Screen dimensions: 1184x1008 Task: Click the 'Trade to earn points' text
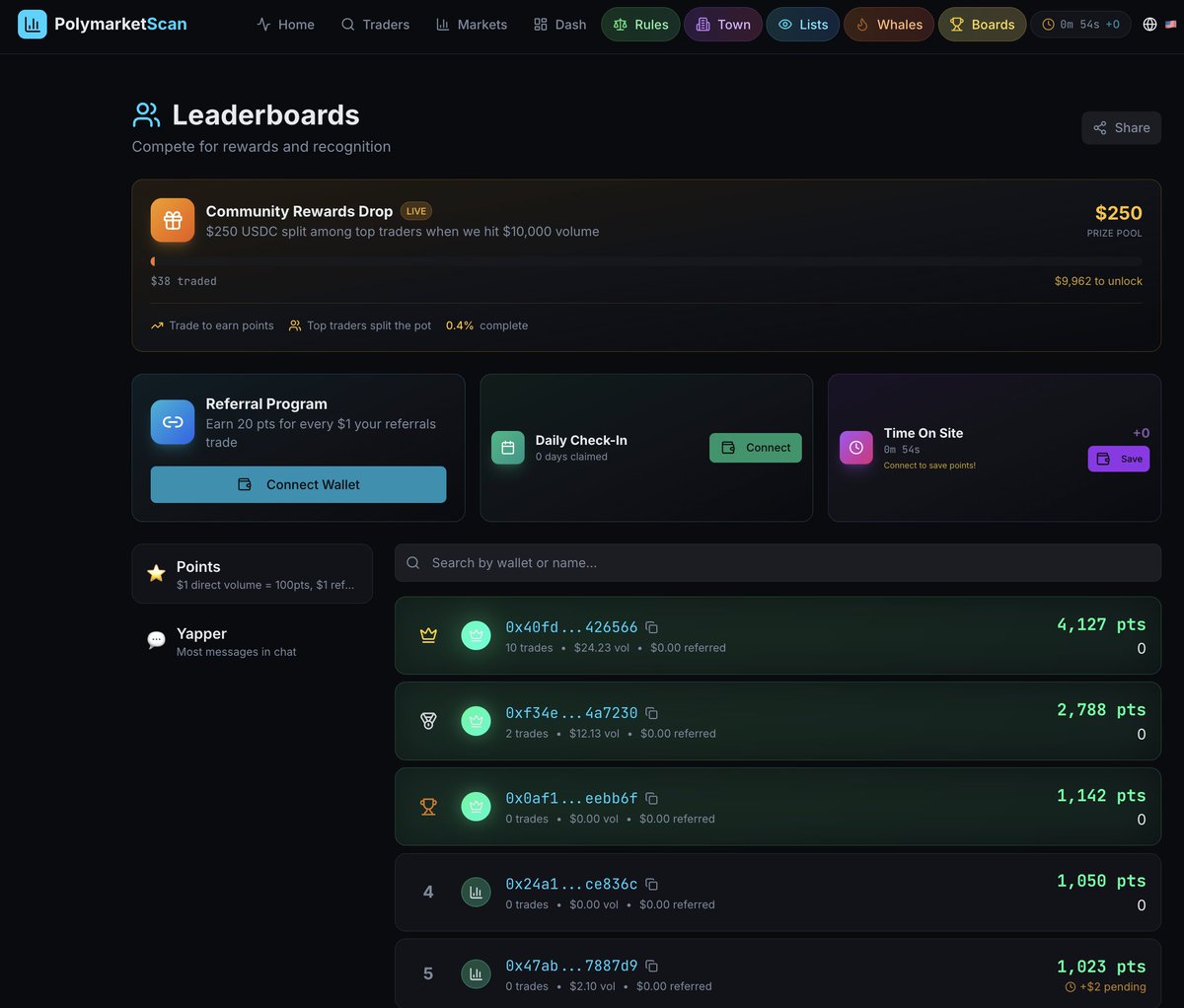click(221, 325)
